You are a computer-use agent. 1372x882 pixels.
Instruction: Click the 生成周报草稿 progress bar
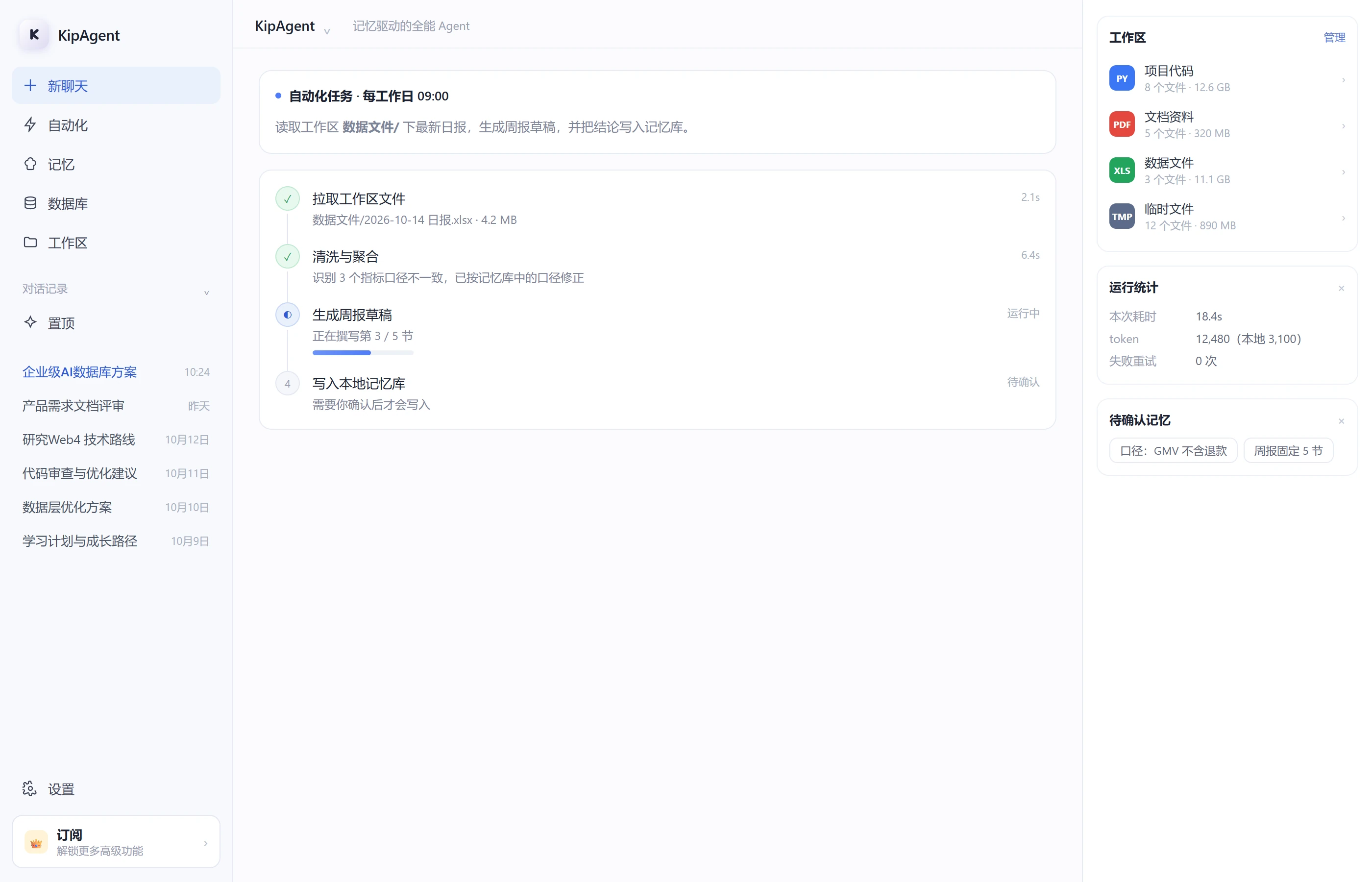coord(363,353)
